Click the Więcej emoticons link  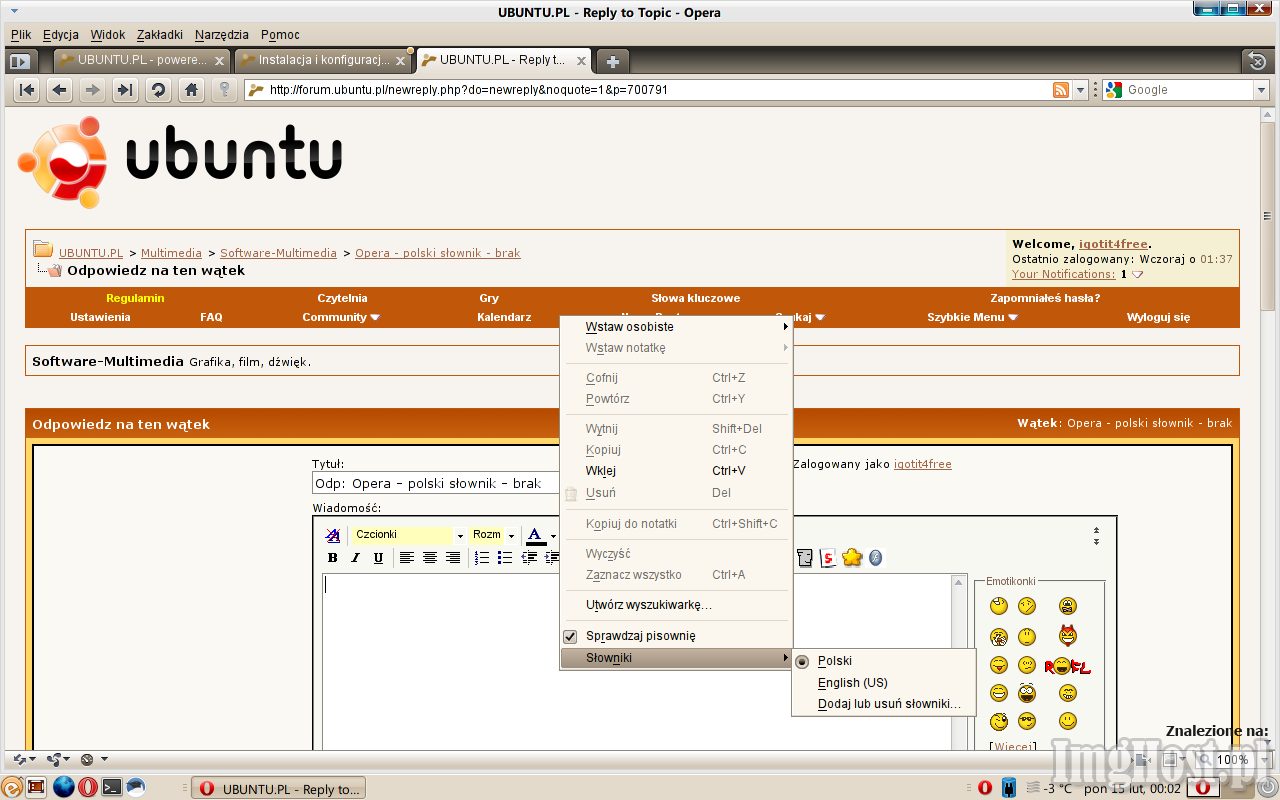pyautogui.click(x=1013, y=746)
